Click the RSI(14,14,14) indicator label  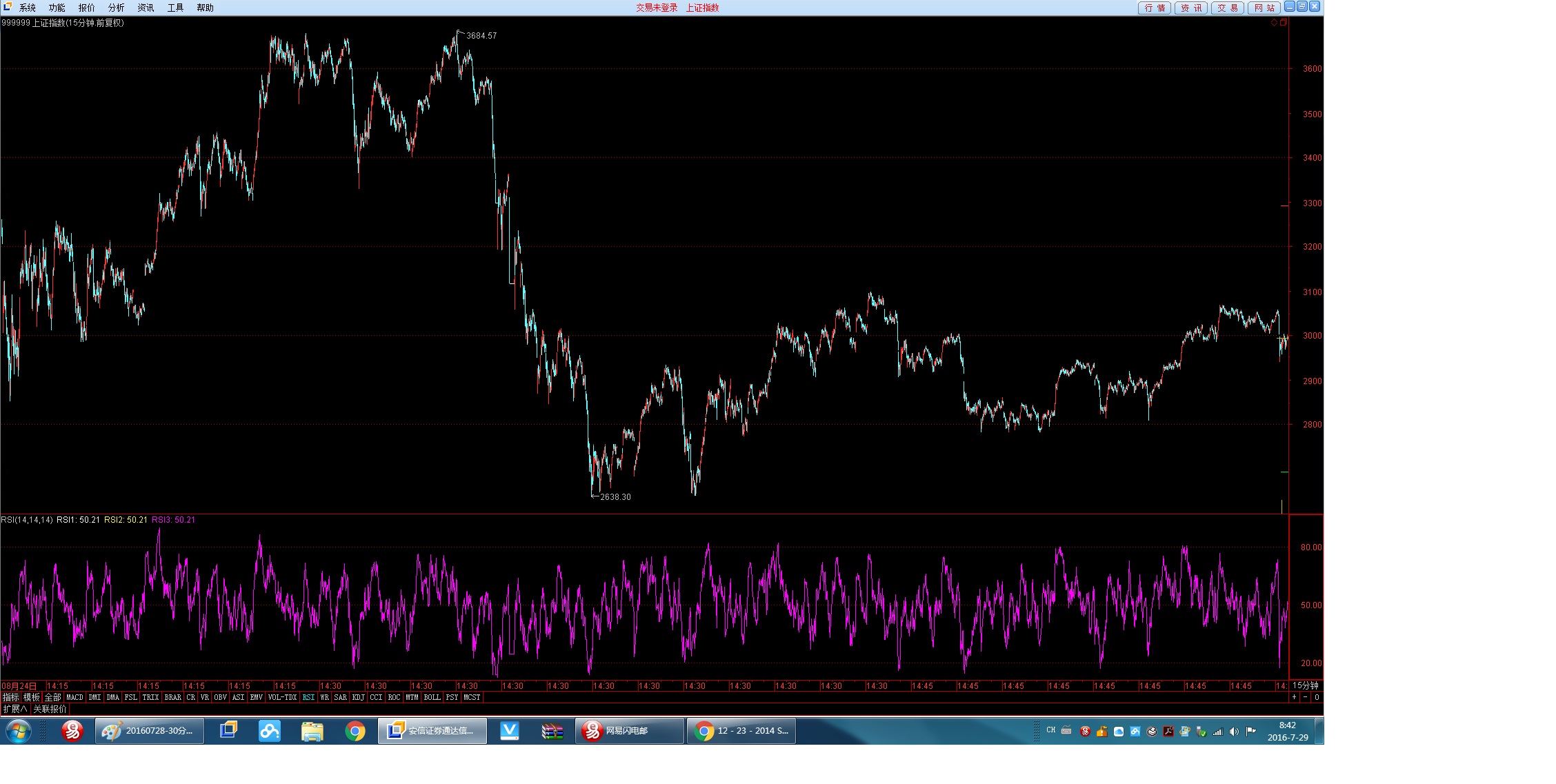click(x=27, y=520)
